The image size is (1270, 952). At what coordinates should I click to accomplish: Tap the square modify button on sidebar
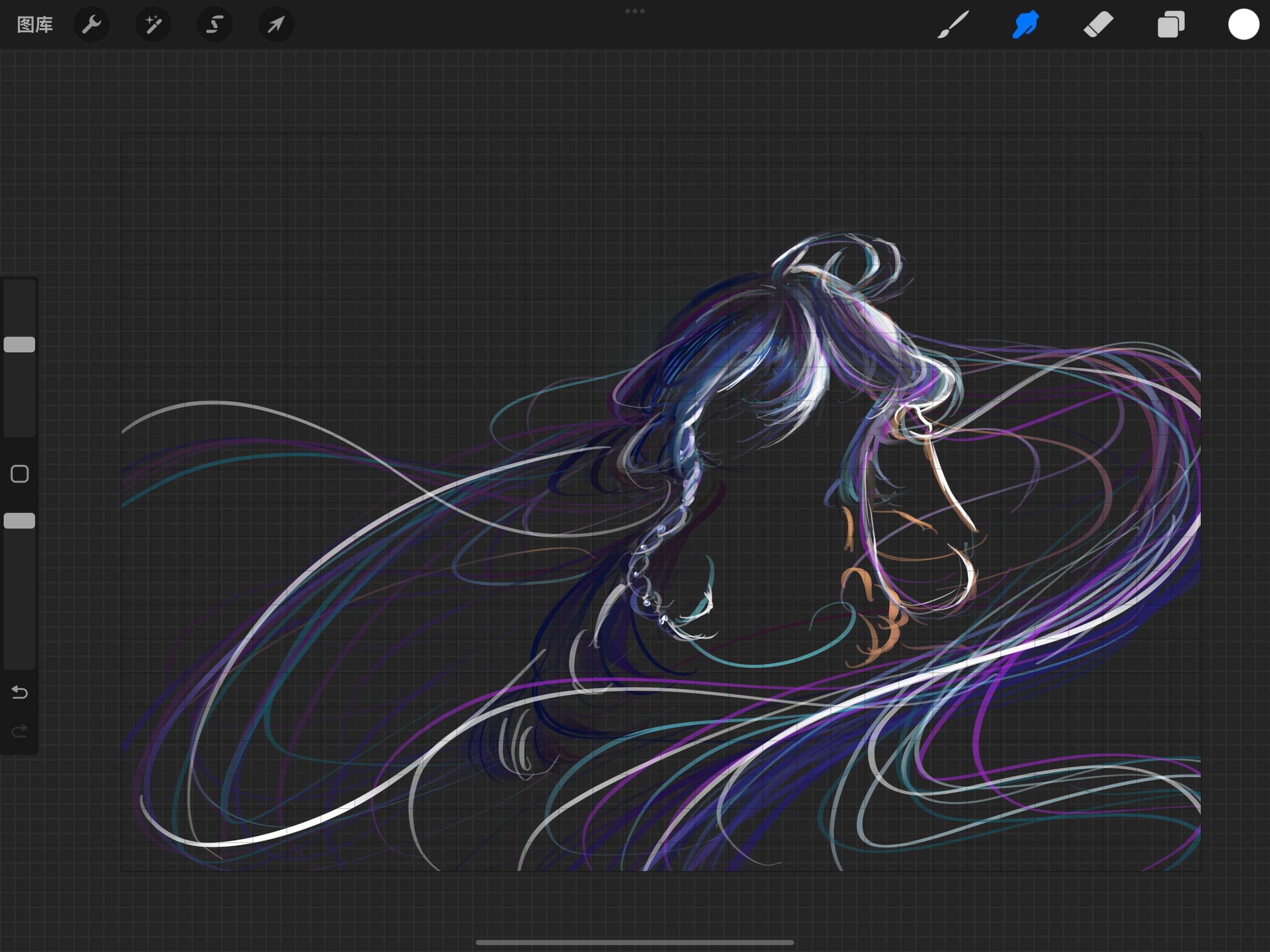pyautogui.click(x=19, y=474)
